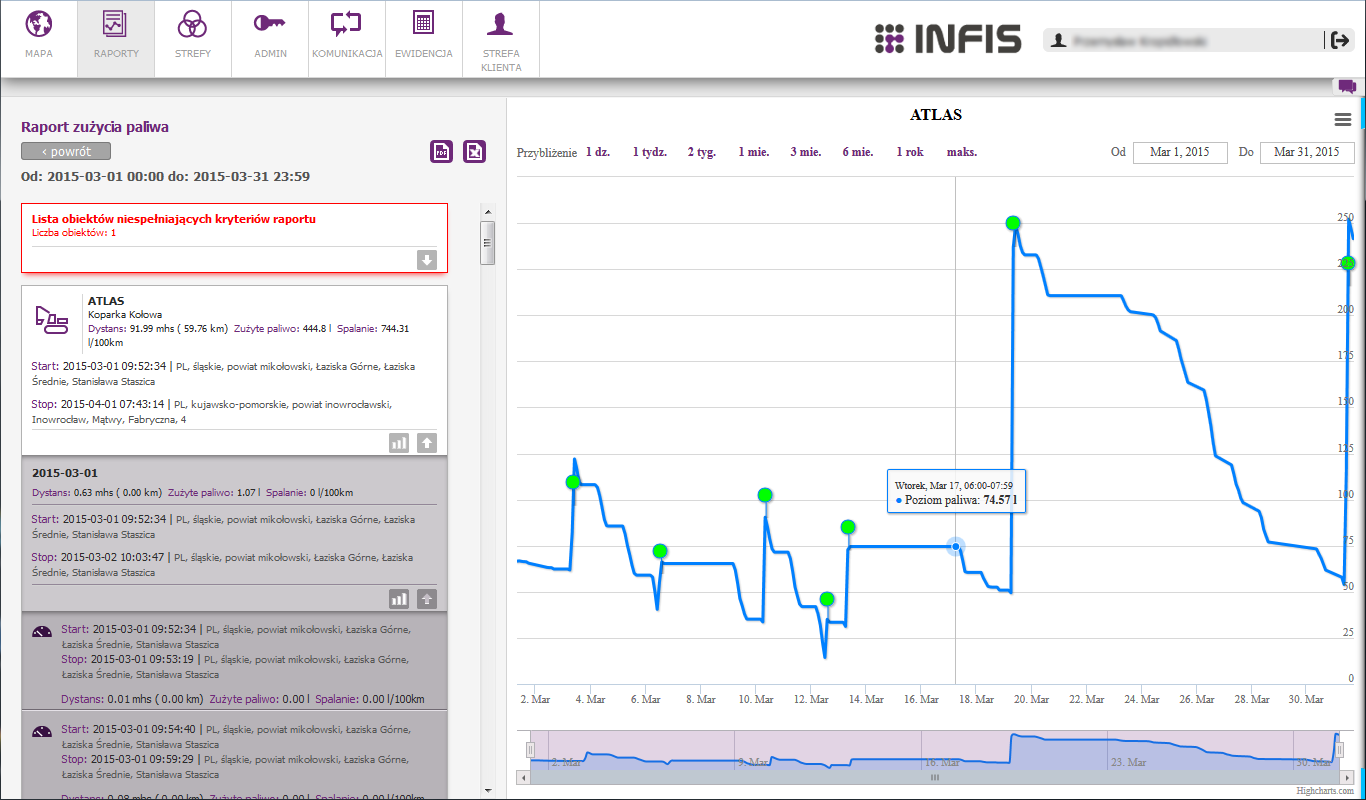The image size is (1366, 800).
Task: Click the INFIS logo
Action: click(947, 39)
